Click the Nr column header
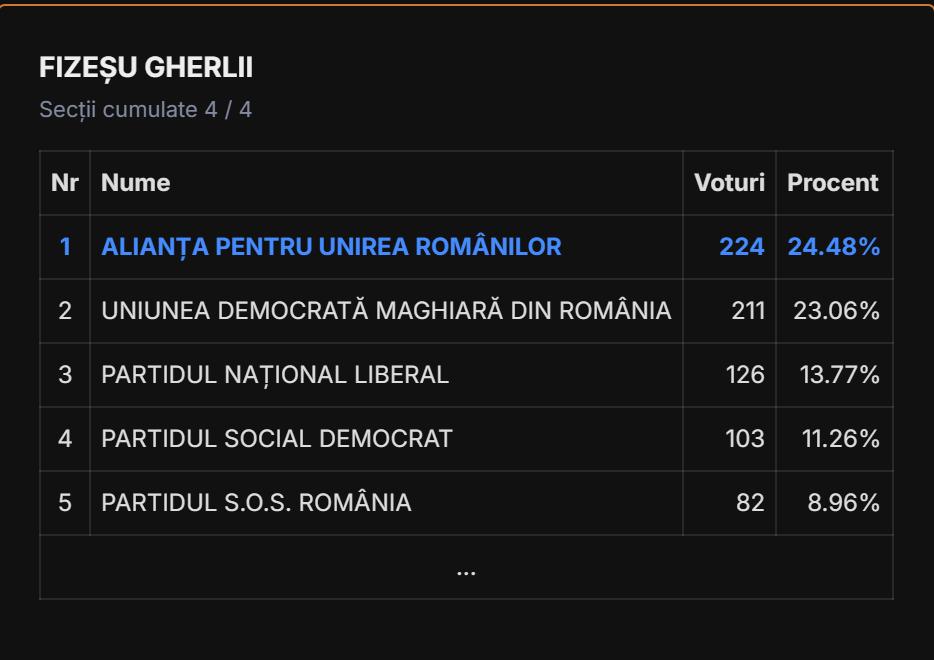 65,183
